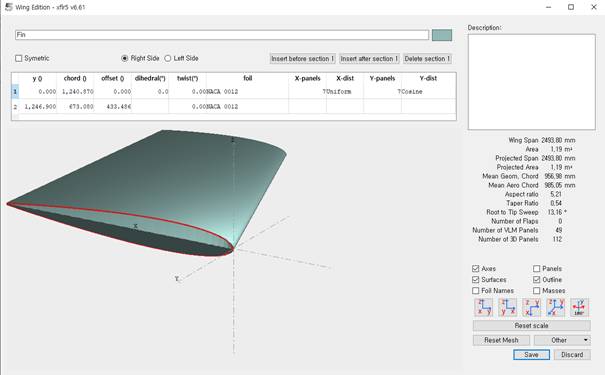The width and height of the screenshot is (605, 375).
Task: Click the Uniform X-dist cell
Action: pos(345,92)
